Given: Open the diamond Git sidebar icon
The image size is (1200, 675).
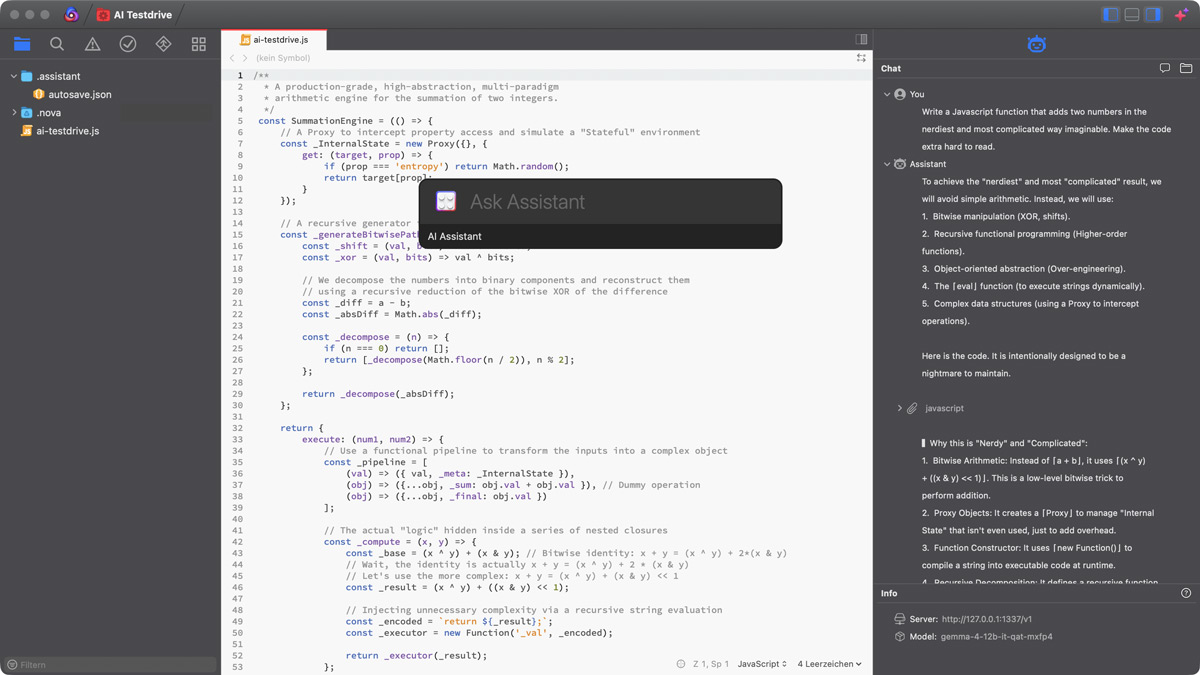Looking at the screenshot, I should point(163,44).
